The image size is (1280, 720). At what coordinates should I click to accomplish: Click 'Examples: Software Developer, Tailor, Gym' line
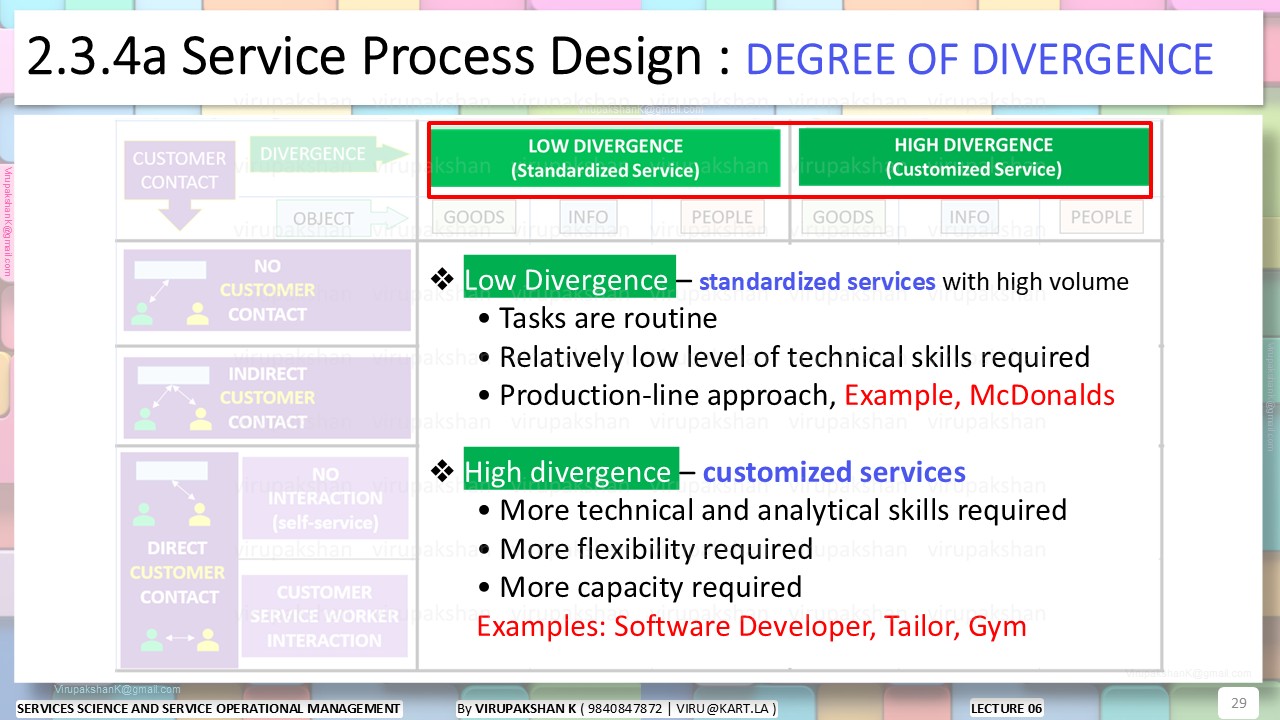752,627
